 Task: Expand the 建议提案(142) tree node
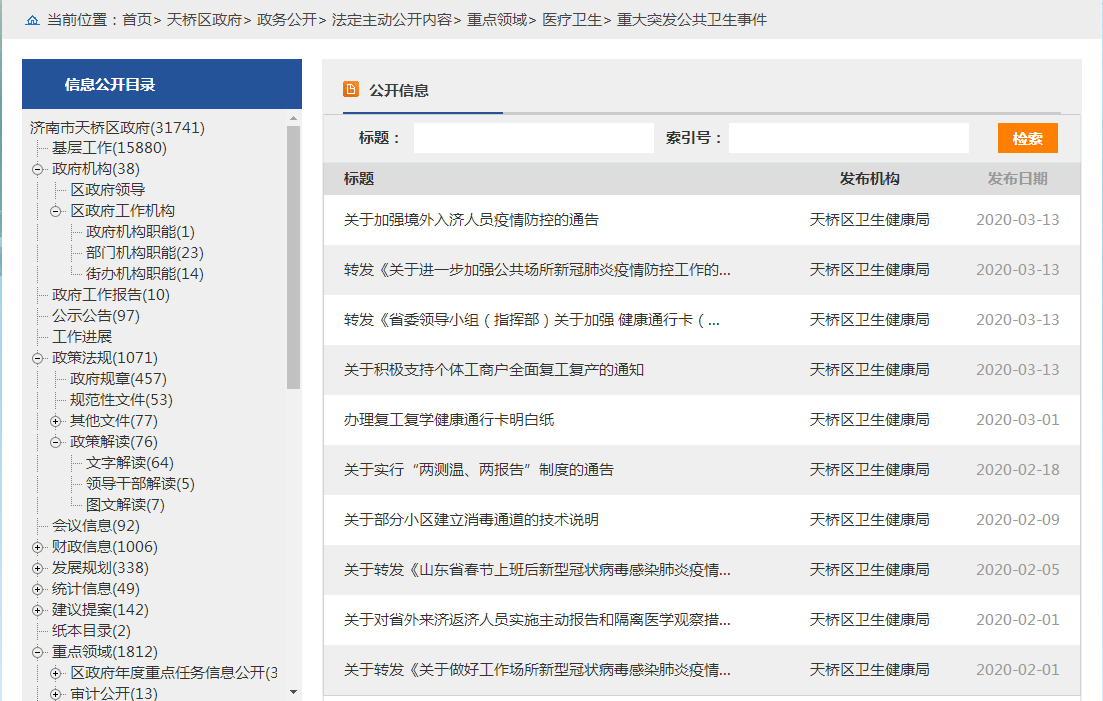[x=37, y=611]
